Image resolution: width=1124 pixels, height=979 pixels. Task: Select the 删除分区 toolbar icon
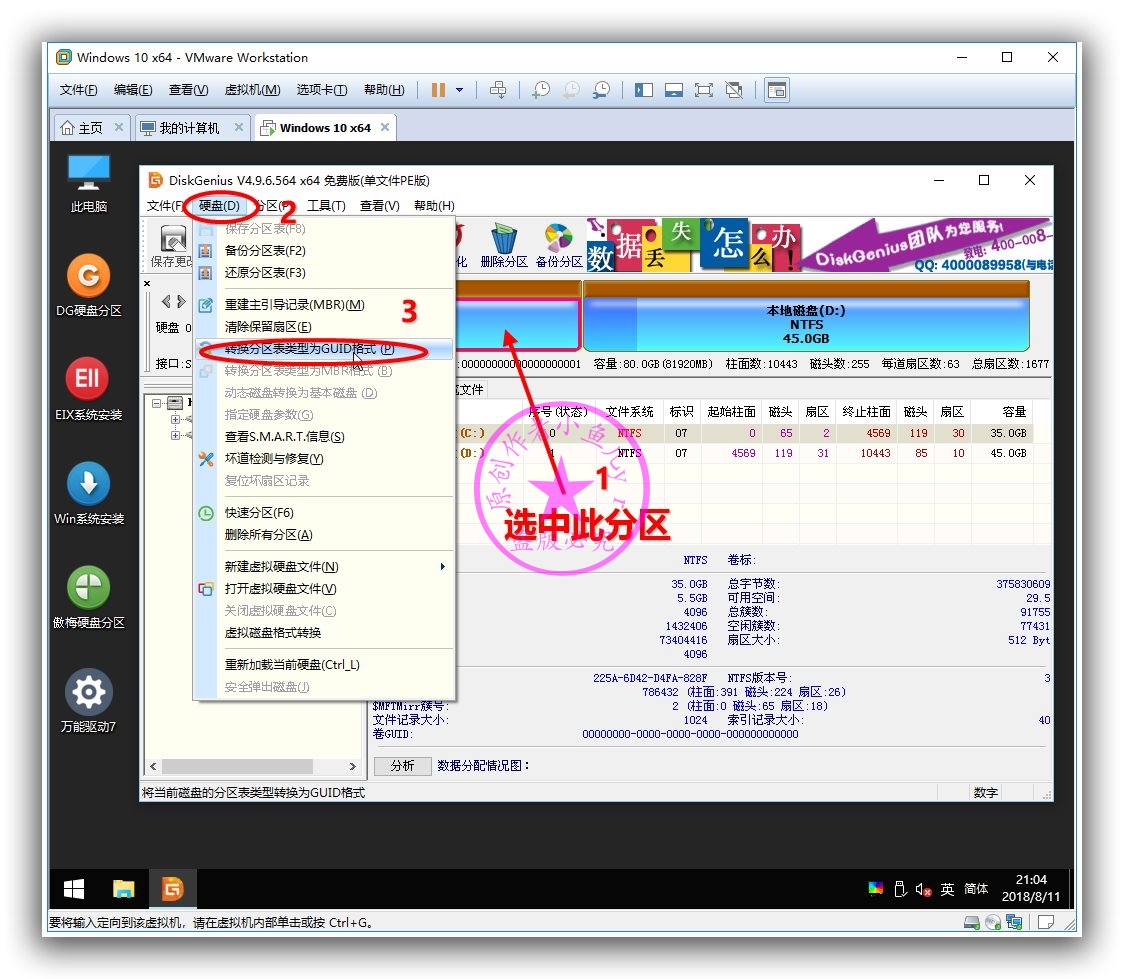[x=505, y=240]
